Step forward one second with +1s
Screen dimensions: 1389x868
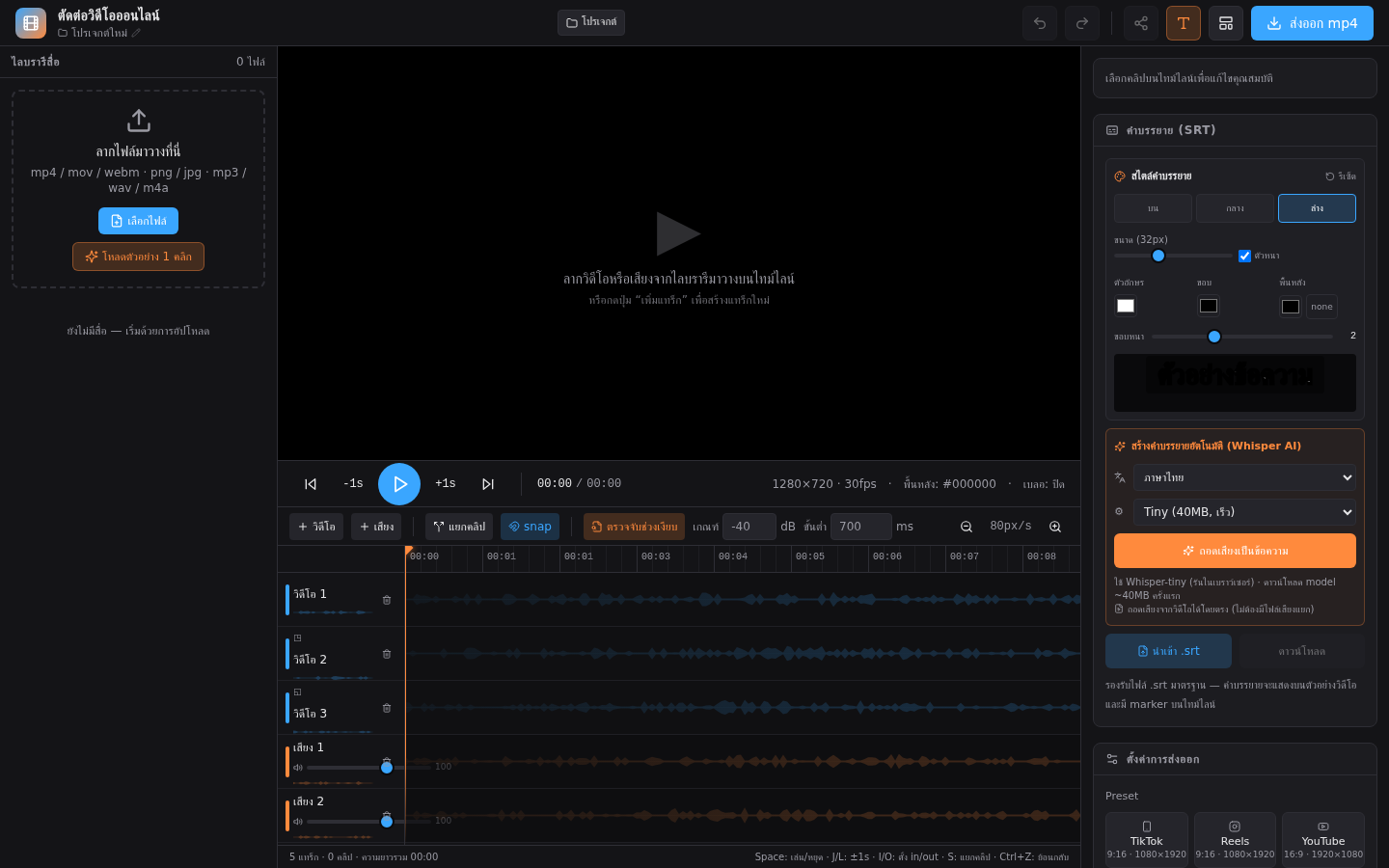coord(446,484)
